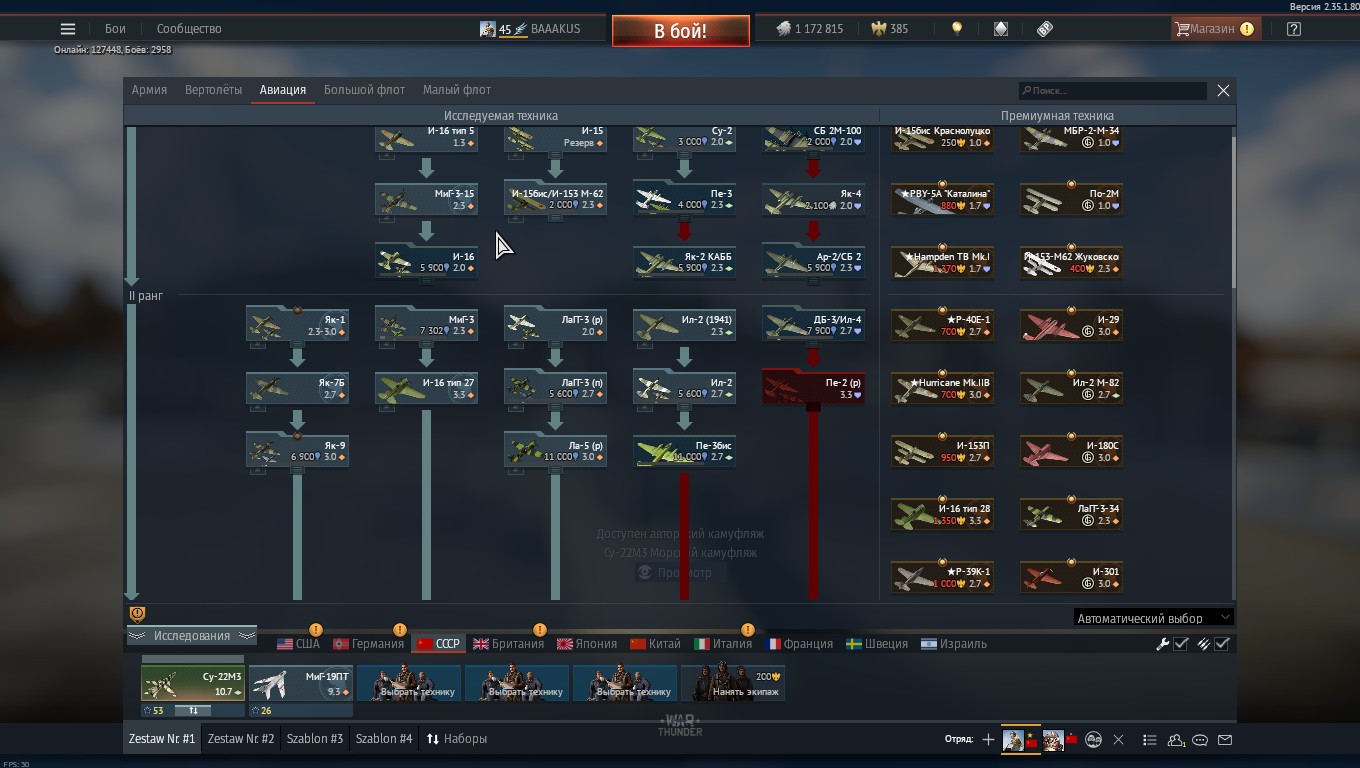Switch to the Большой флот tab
Screen dimensions: 1360x768
[364, 90]
